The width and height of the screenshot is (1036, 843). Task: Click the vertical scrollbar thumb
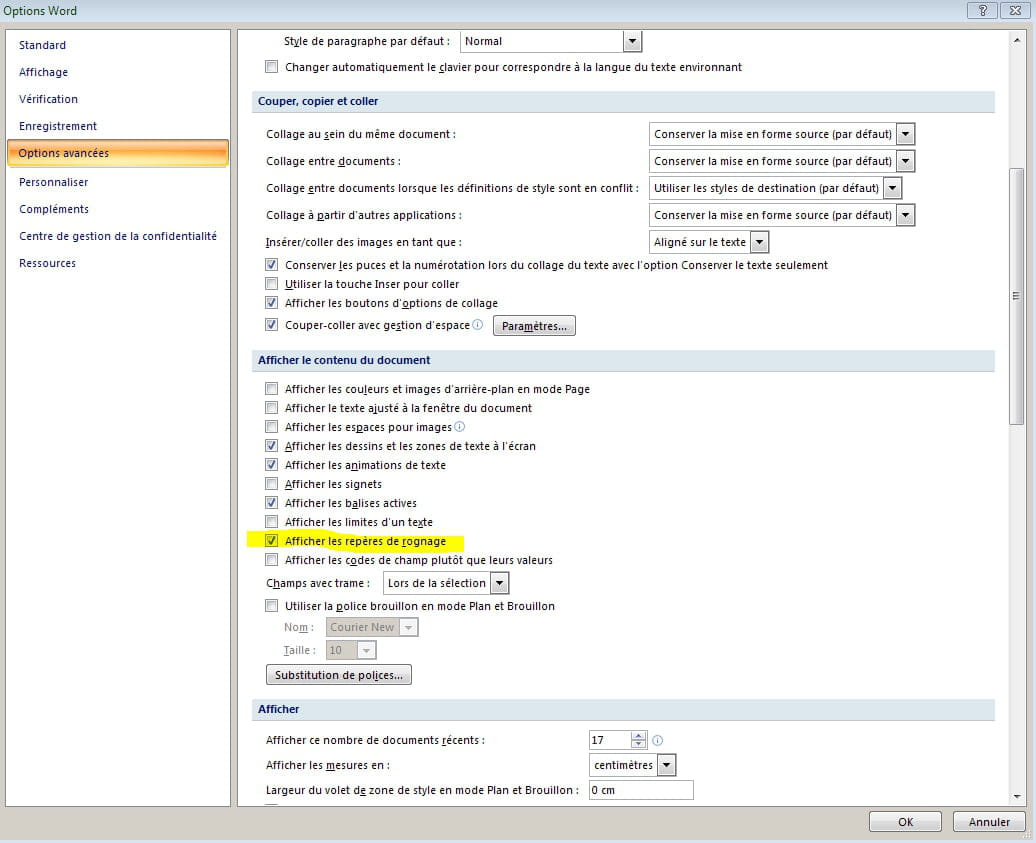(1016, 297)
